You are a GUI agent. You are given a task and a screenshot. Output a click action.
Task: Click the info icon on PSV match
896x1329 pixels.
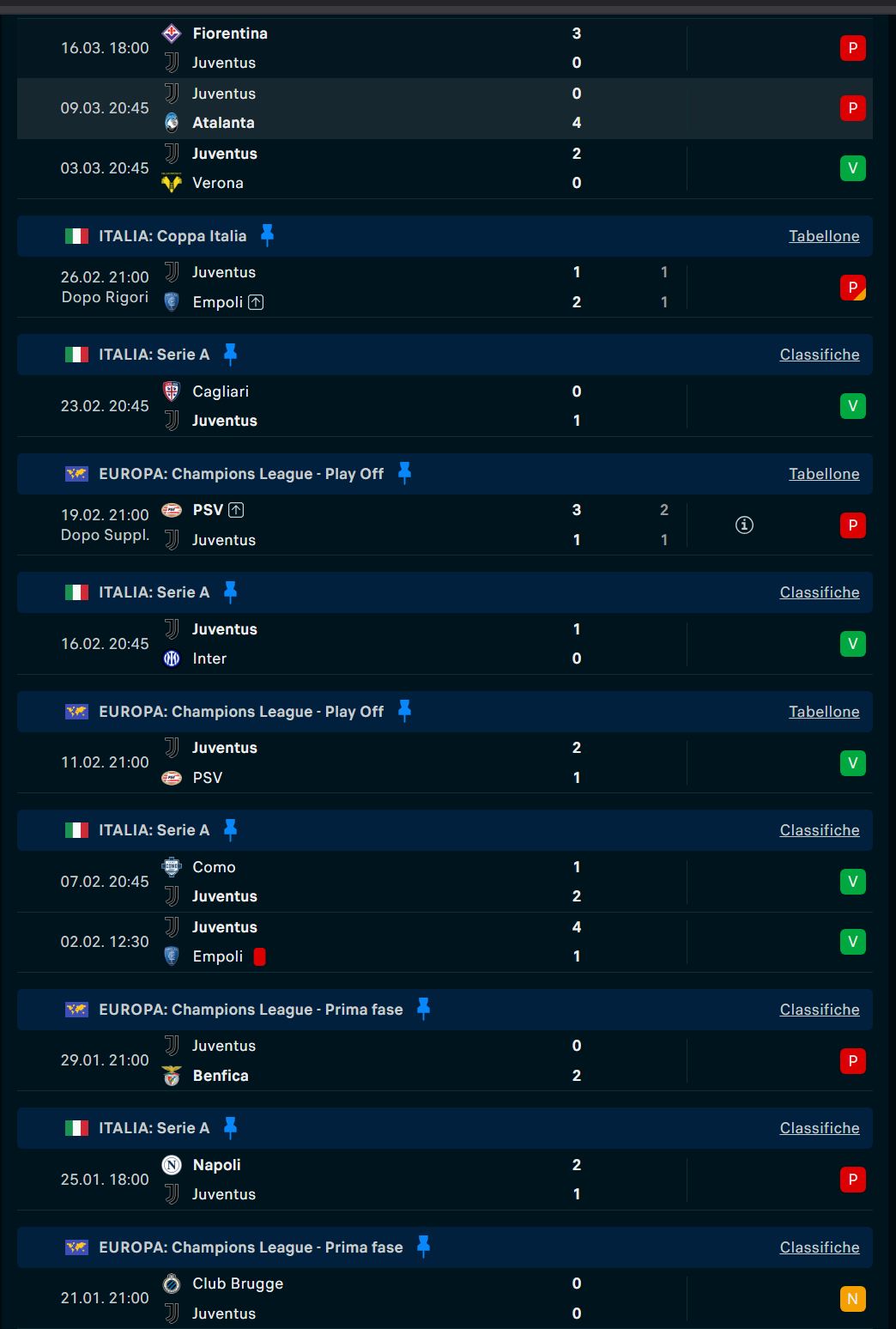pos(744,525)
